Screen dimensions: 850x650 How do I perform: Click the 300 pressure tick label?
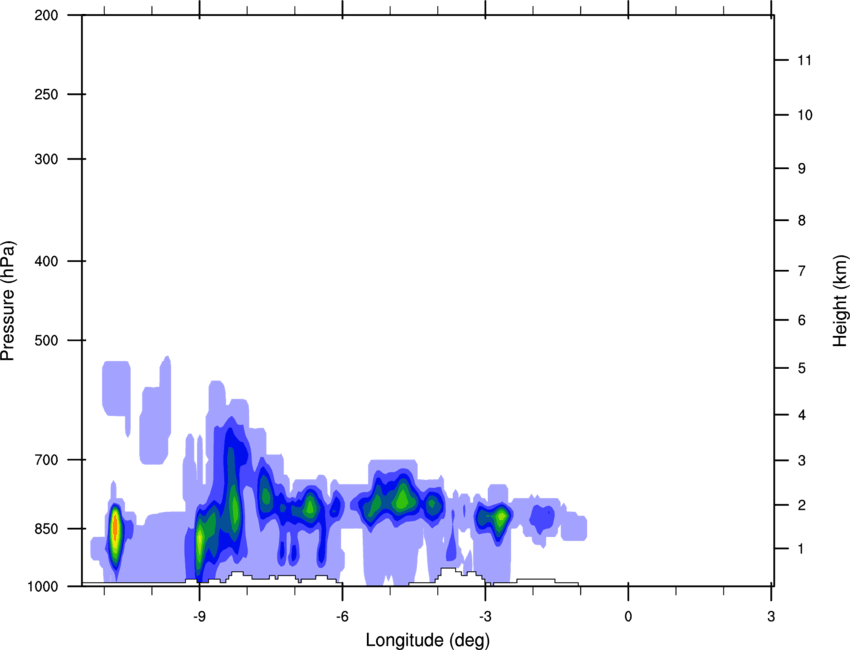point(46,159)
